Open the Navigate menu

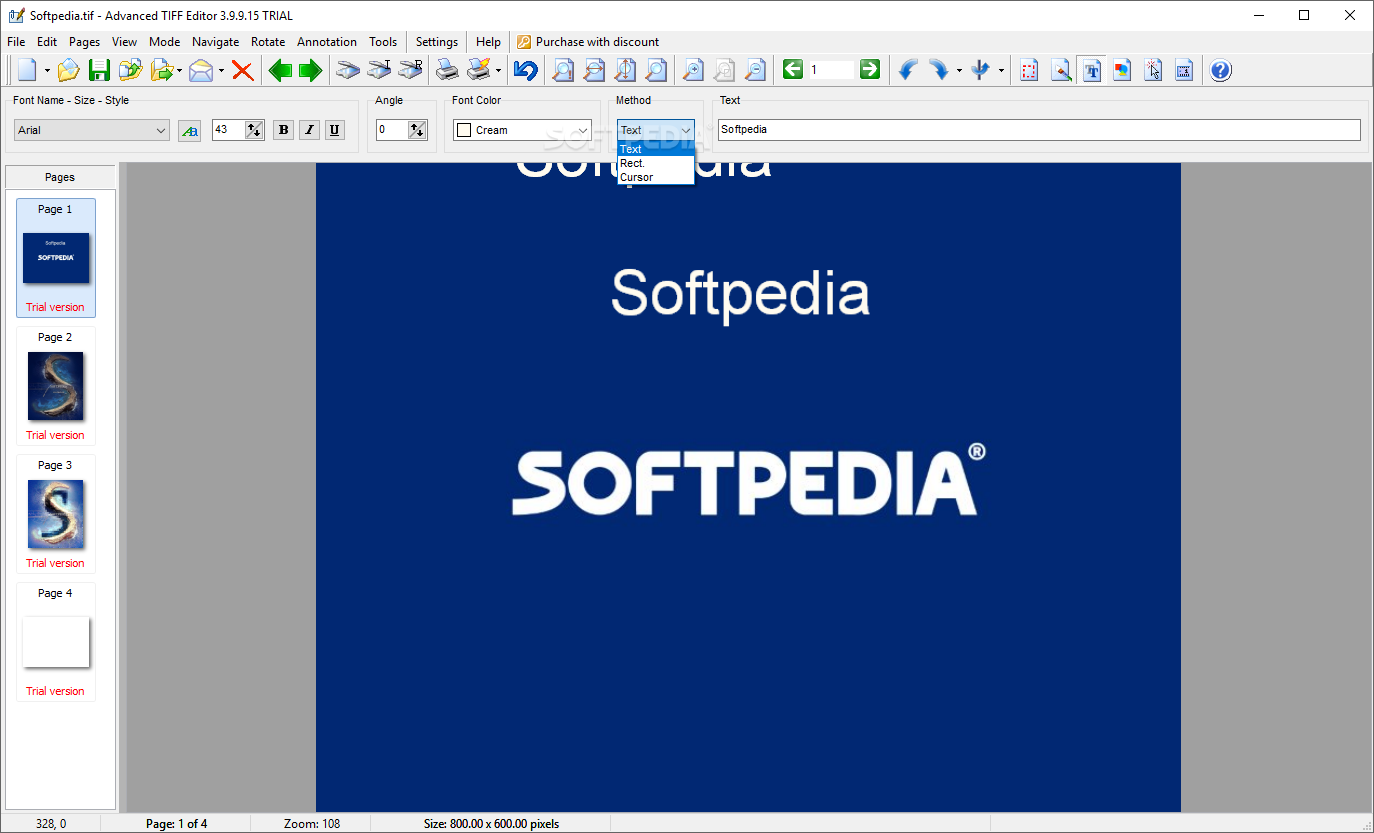click(216, 42)
